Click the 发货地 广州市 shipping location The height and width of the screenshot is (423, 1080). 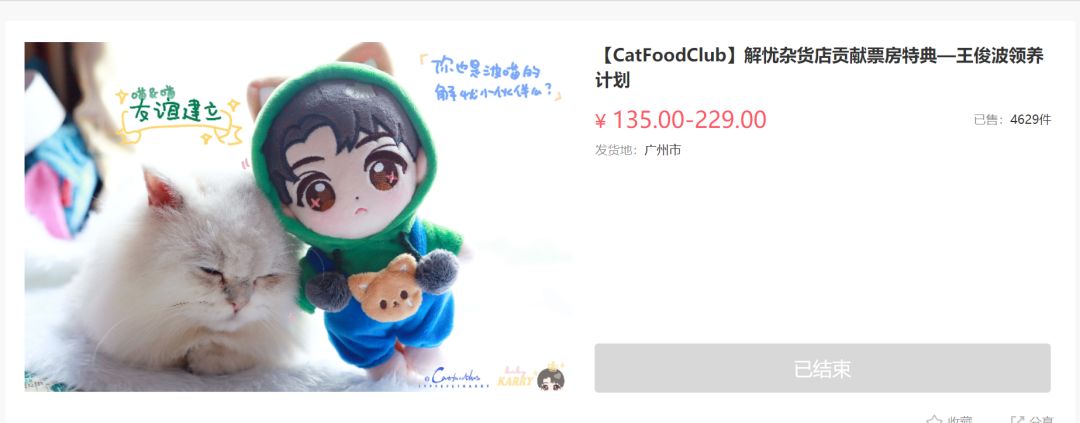[638, 150]
